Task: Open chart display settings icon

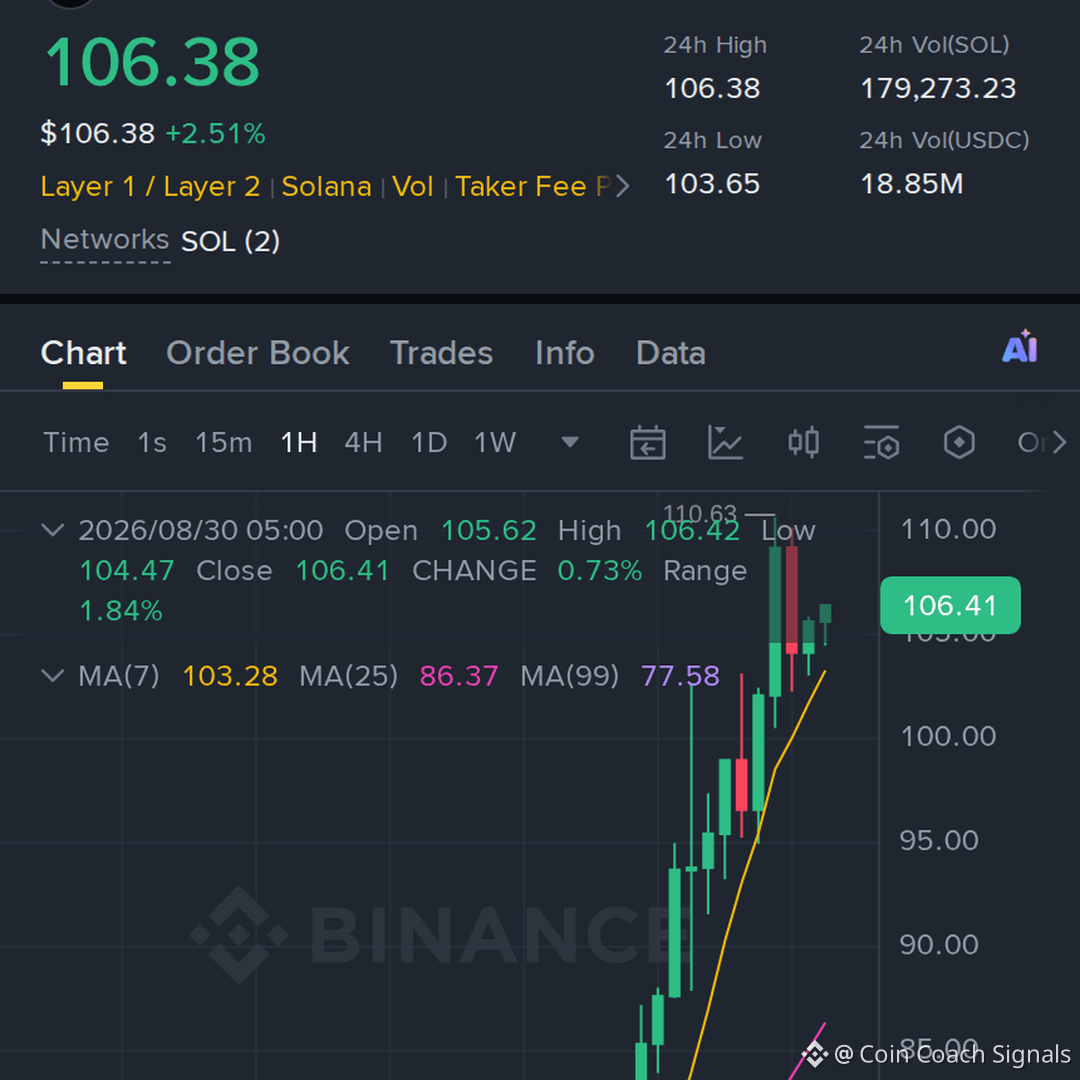Action: tap(881, 442)
